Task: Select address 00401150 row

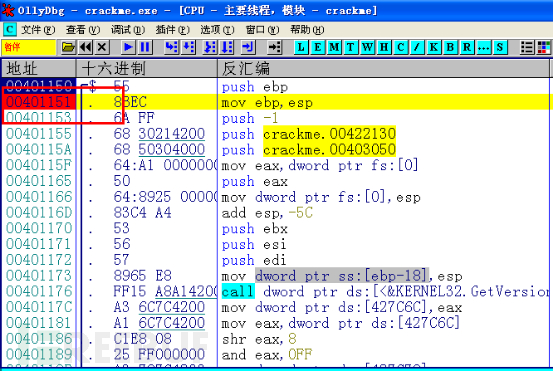Action: (277, 87)
